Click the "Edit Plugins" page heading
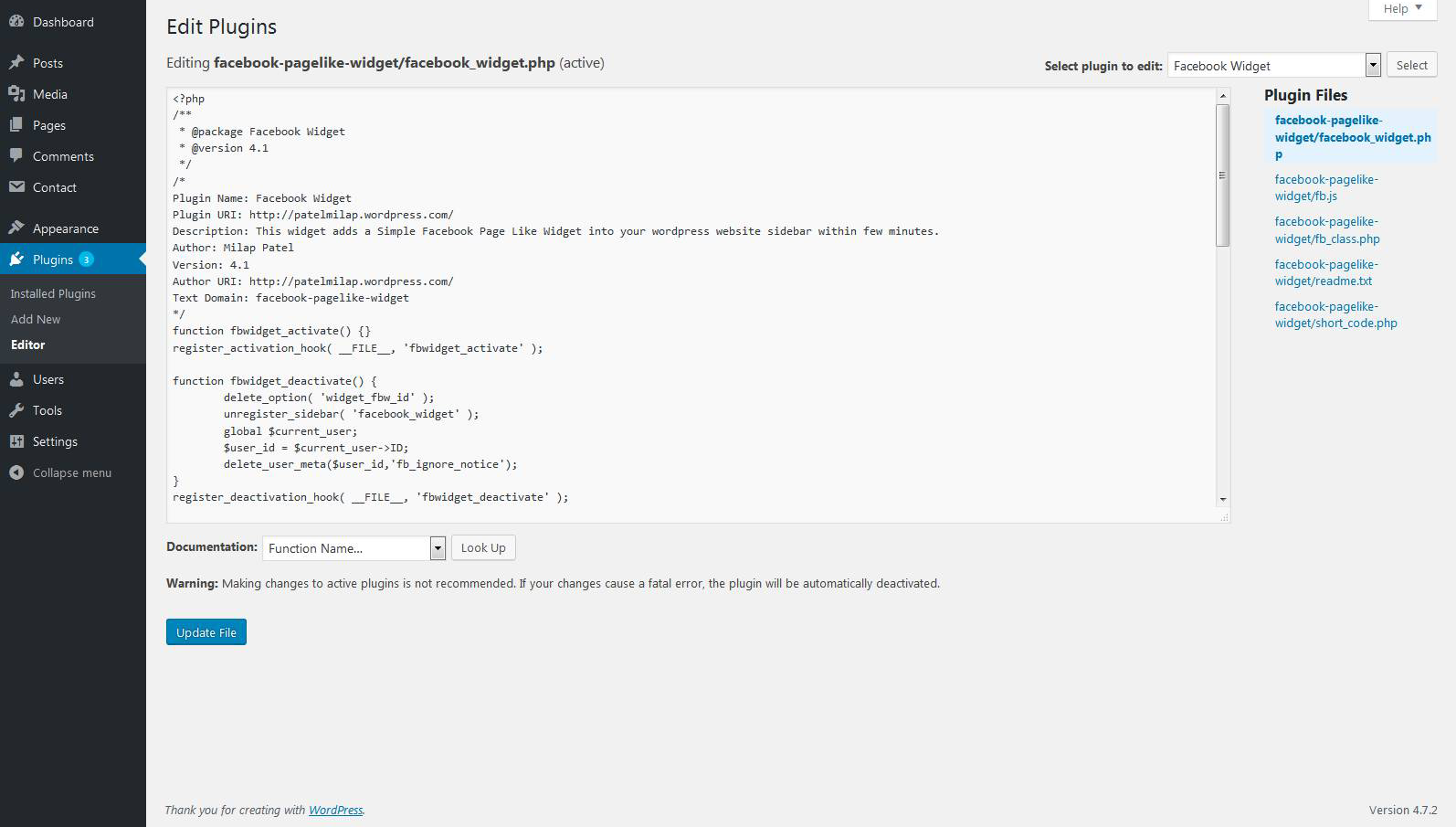1456x827 pixels. coord(221,27)
